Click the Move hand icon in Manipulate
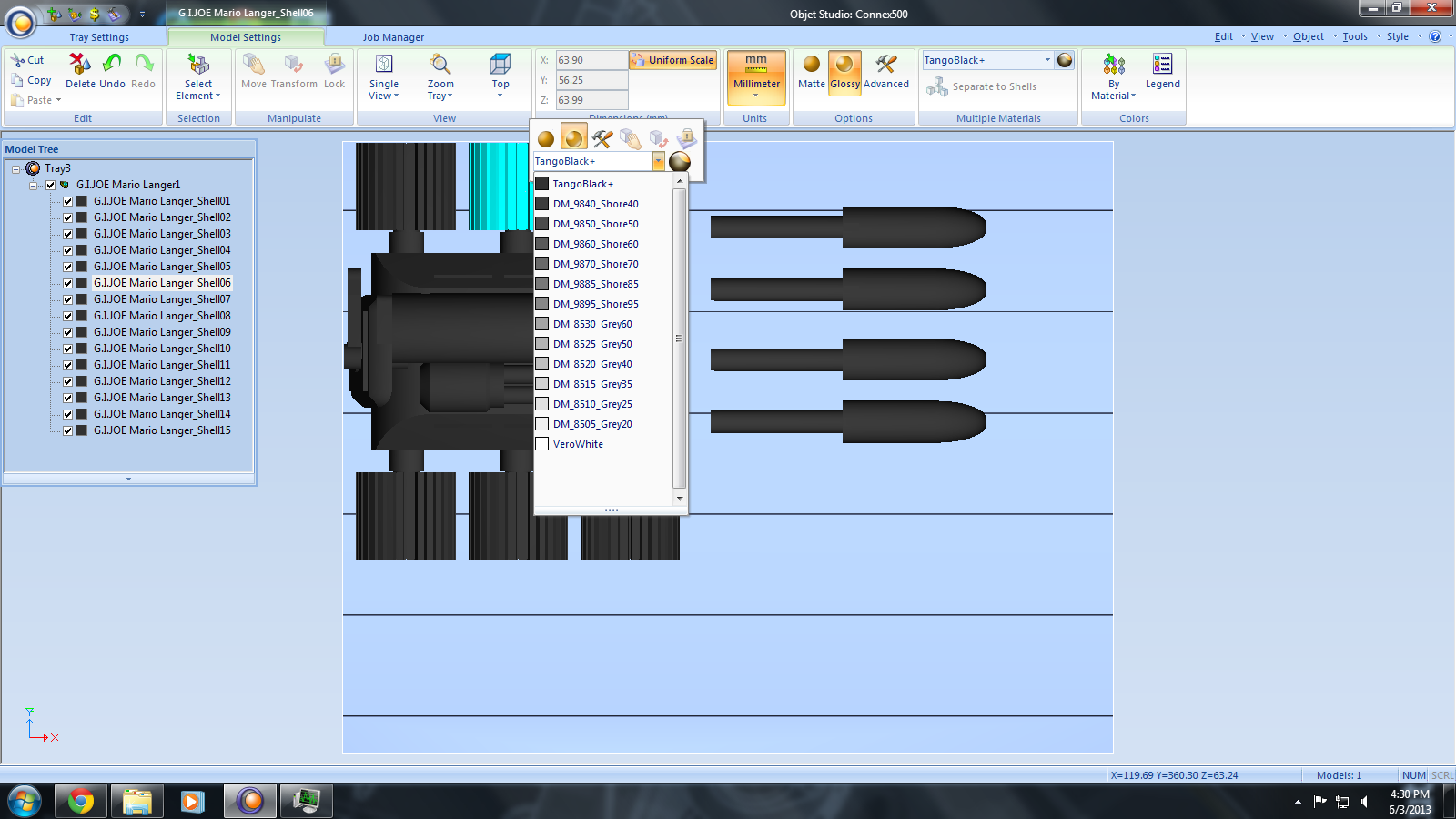Viewport: 1456px width, 819px height. (x=254, y=64)
